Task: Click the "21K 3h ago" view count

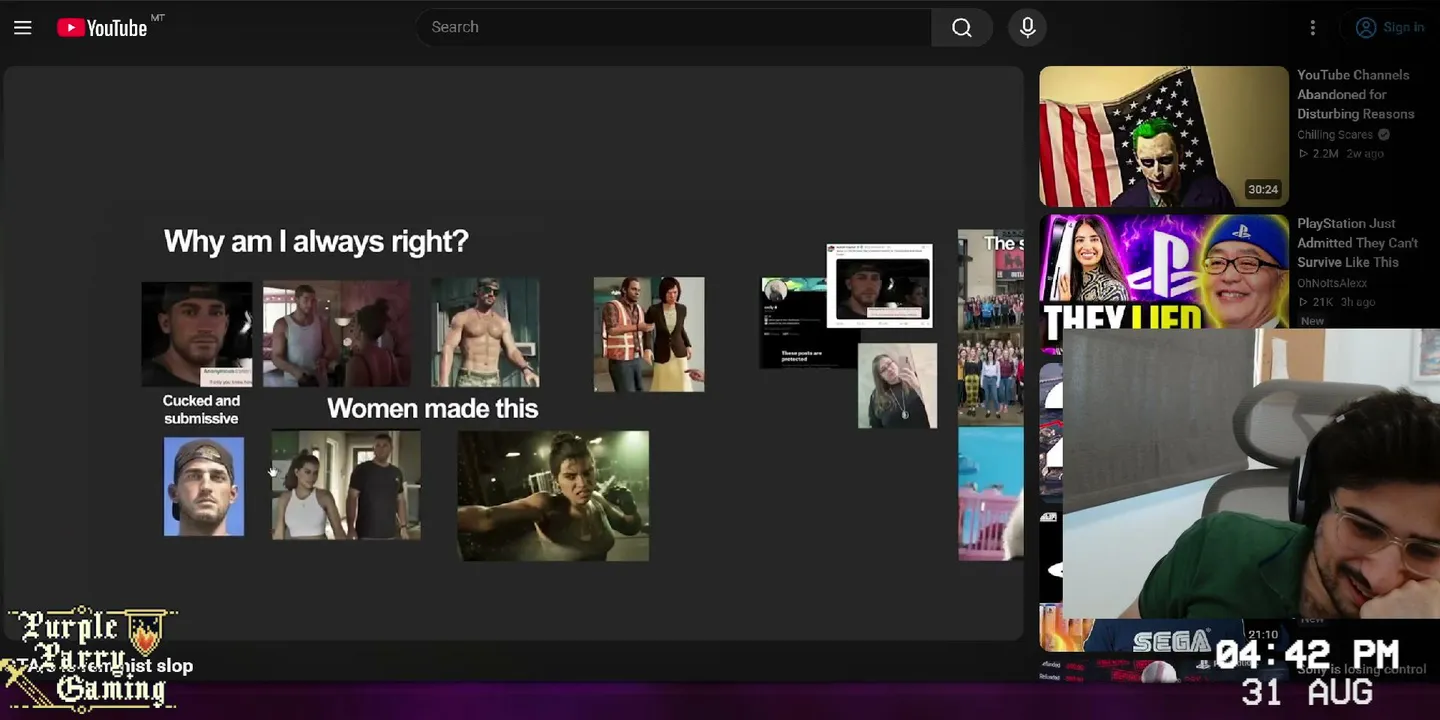Action: click(x=1337, y=302)
